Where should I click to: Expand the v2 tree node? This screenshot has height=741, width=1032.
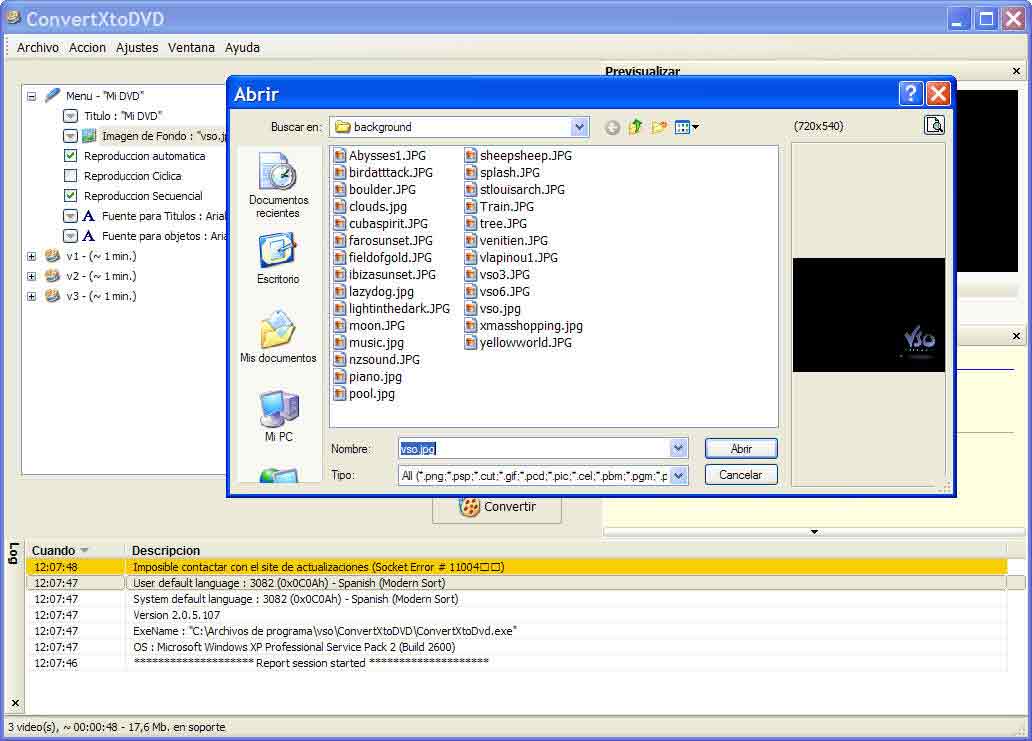pyautogui.click(x=31, y=276)
